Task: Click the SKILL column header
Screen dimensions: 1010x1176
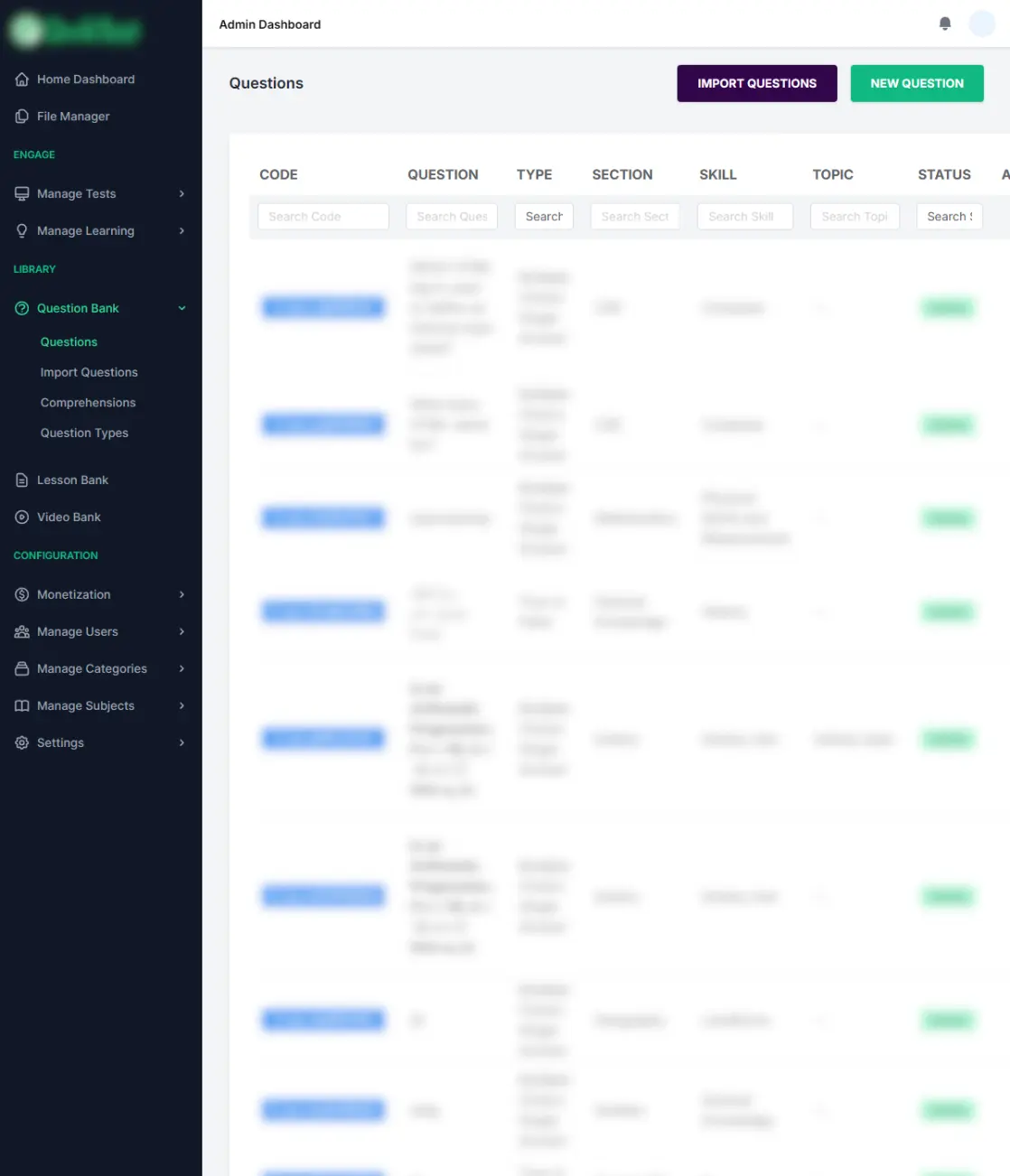Action: tap(718, 175)
